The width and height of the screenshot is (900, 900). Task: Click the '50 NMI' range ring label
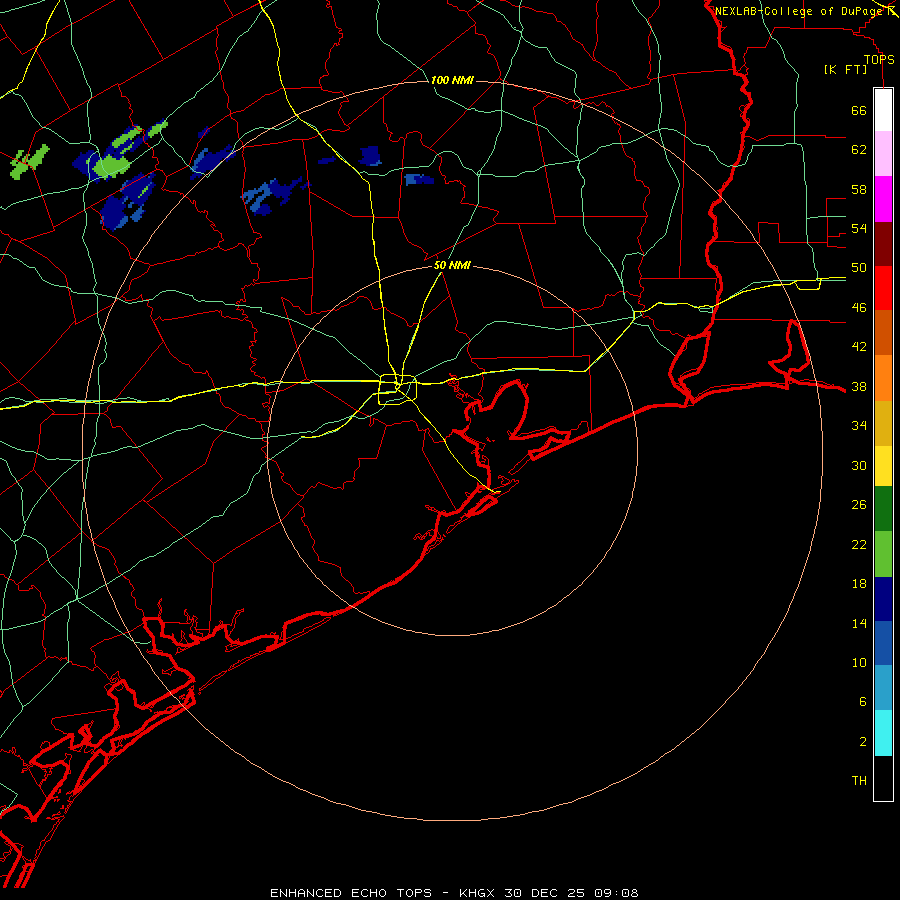pos(452,265)
